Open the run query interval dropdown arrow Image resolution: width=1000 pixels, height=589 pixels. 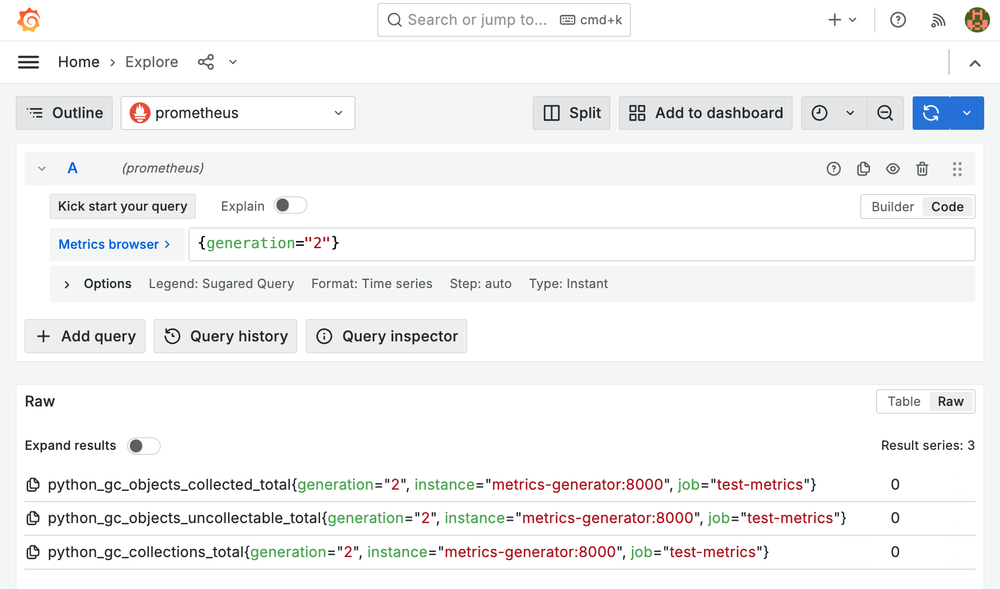tap(967, 113)
